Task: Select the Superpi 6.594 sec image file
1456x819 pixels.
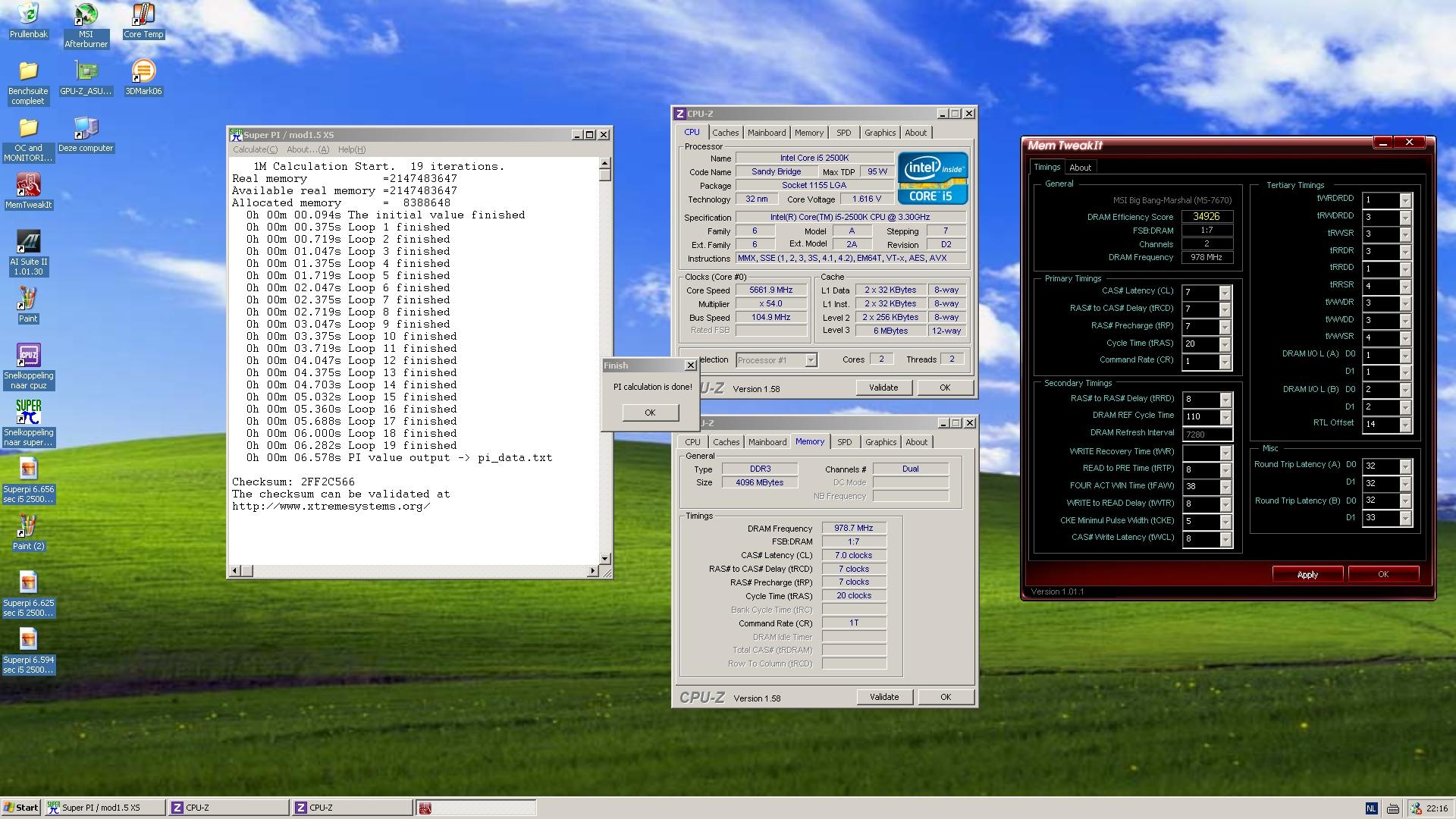Action: (x=28, y=651)
